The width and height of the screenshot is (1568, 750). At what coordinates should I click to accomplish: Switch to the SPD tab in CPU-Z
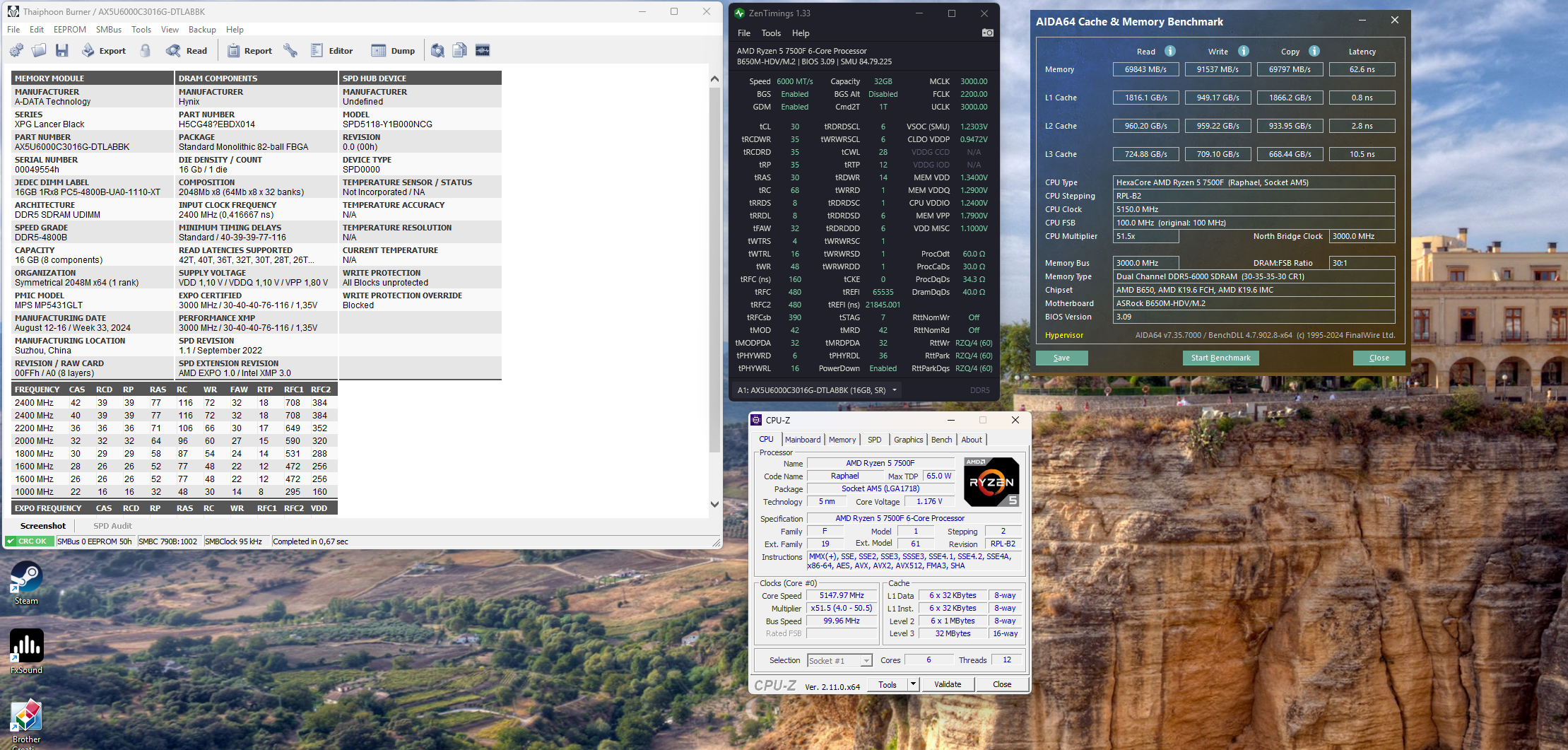(x=875, y=440)
